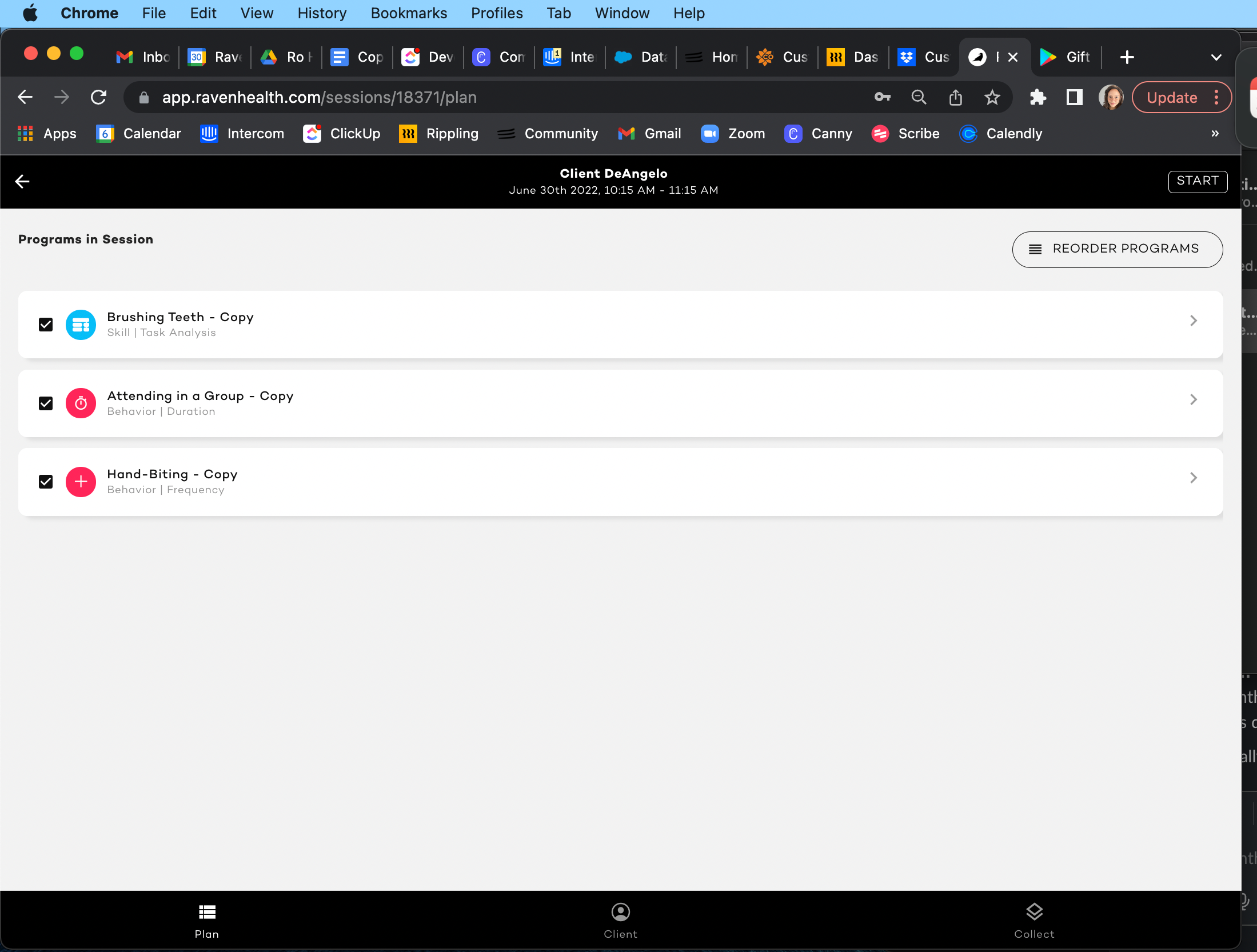
Task: Uncheck the Attending in a Group checkbox
Action: click(x=46, y=403)
